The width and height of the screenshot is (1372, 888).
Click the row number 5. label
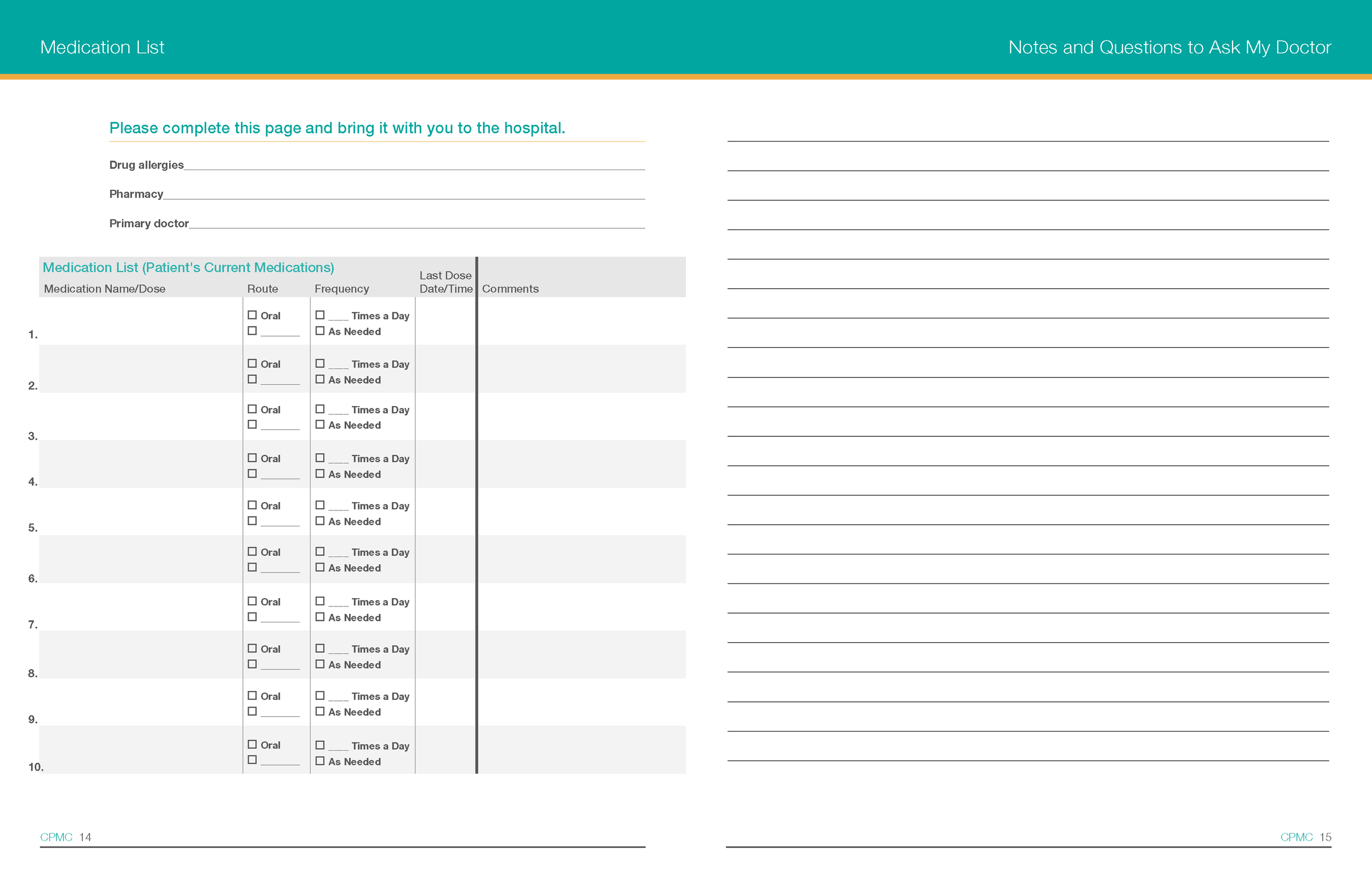[x=33, y=527]
